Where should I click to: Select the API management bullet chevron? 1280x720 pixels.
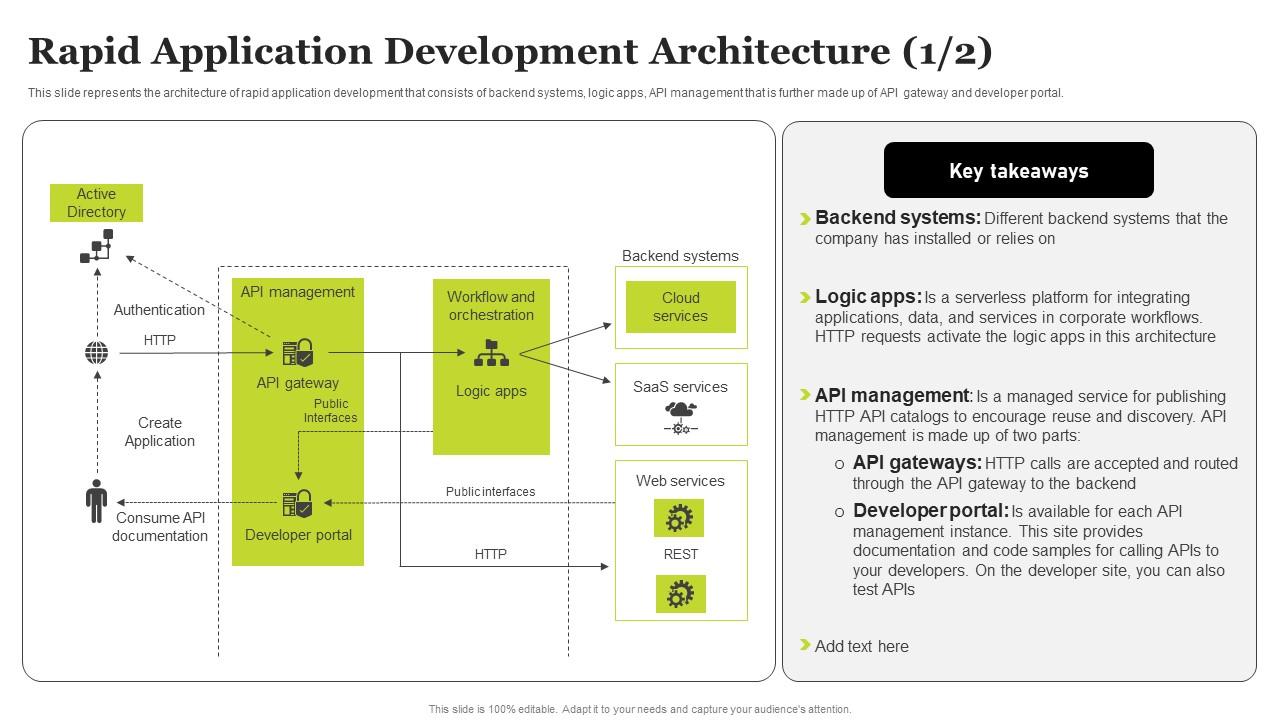[x=805, y=396]
